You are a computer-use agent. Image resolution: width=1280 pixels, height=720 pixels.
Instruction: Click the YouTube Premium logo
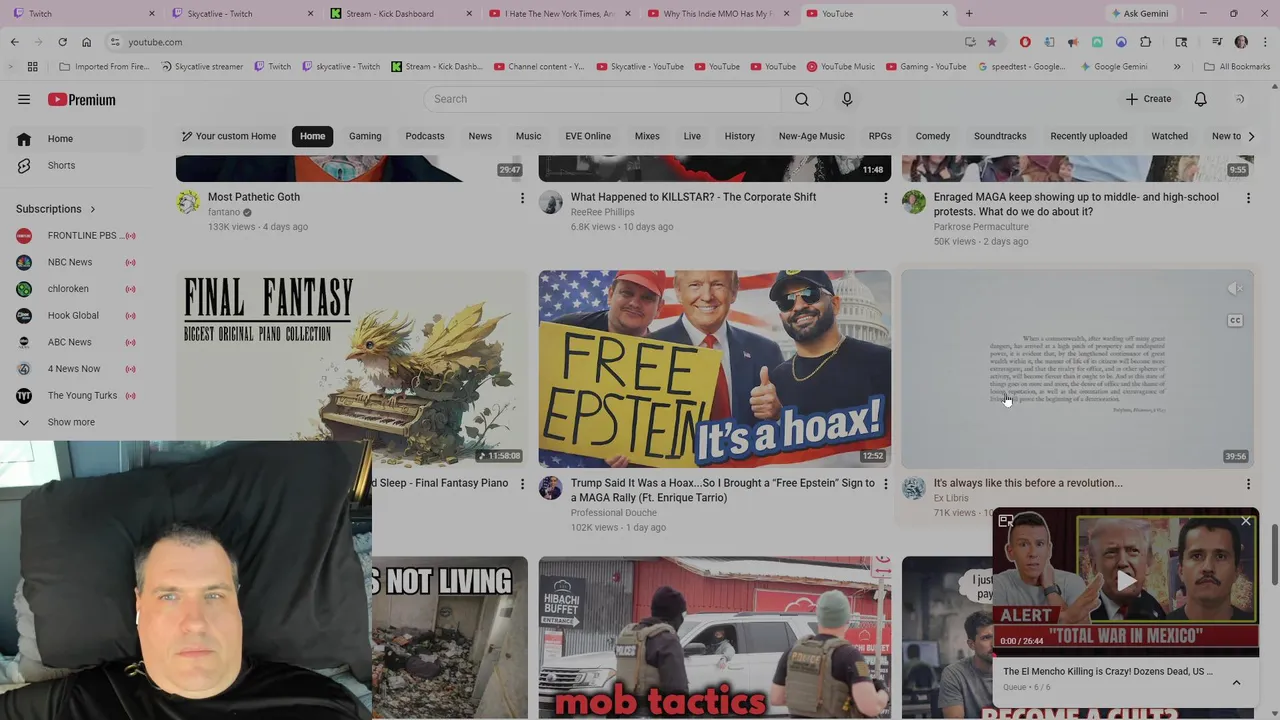(x=82, y=100)
